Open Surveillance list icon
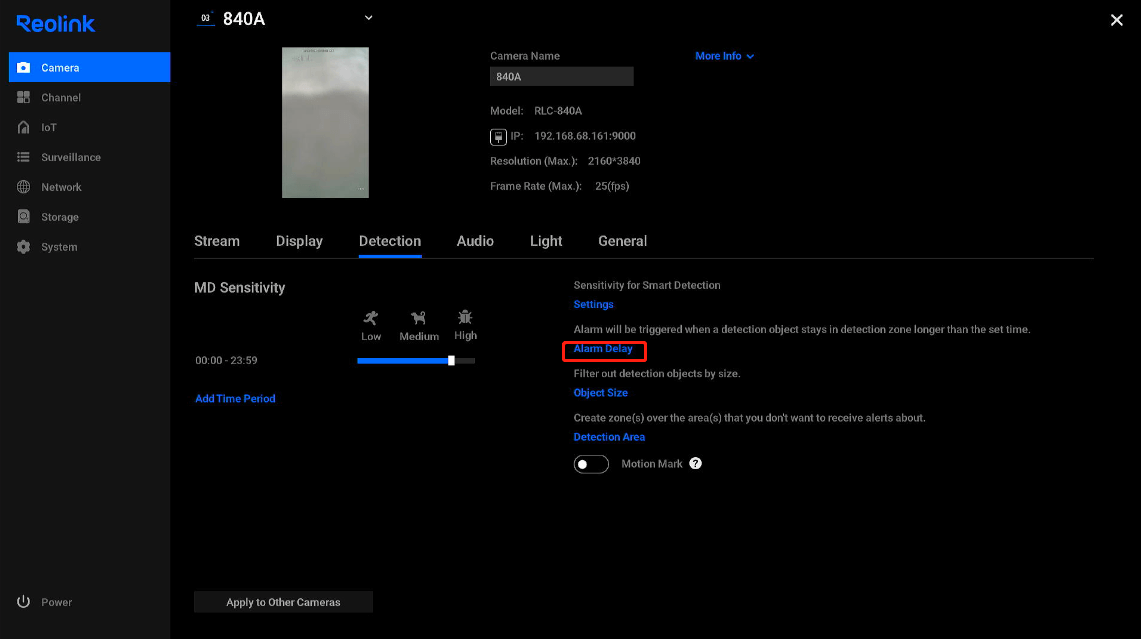This screenshot has height=639, width=1141. pyautogui.click(x=23, y=157)
